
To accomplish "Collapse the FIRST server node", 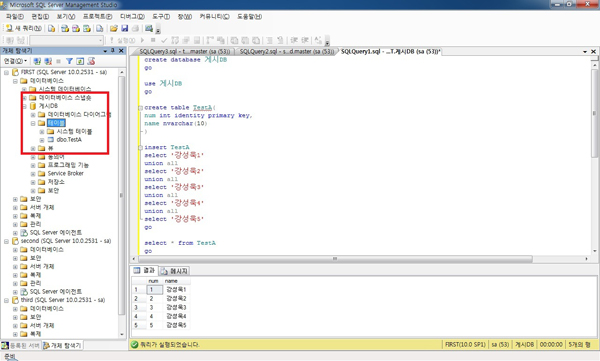I will click(7, 72).
